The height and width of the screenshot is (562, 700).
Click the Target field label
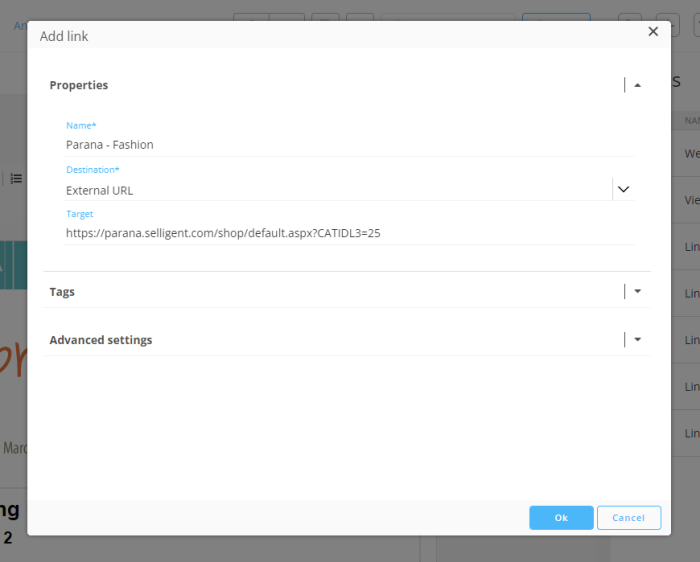(80, 214)
